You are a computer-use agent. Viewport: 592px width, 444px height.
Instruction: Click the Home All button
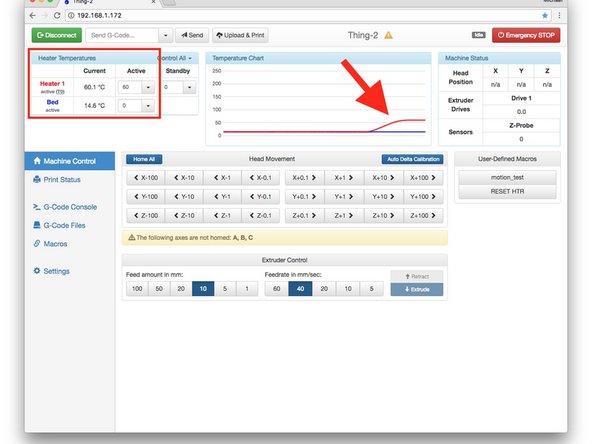click(144, 159)
